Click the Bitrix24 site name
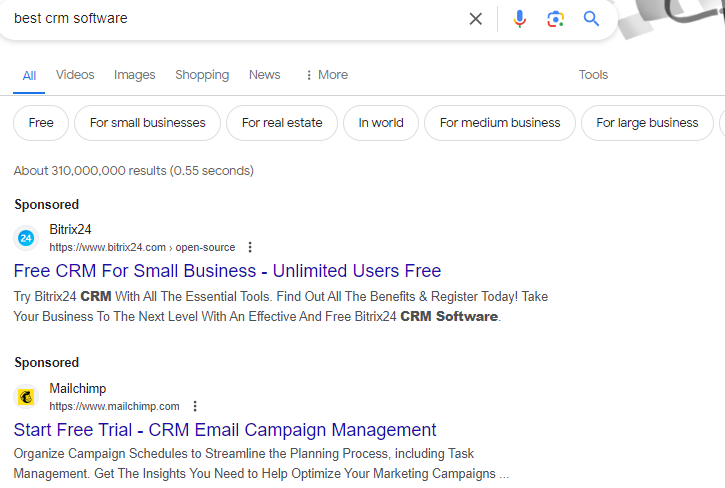This screenshot has width=725, height=488. point(70,229)
